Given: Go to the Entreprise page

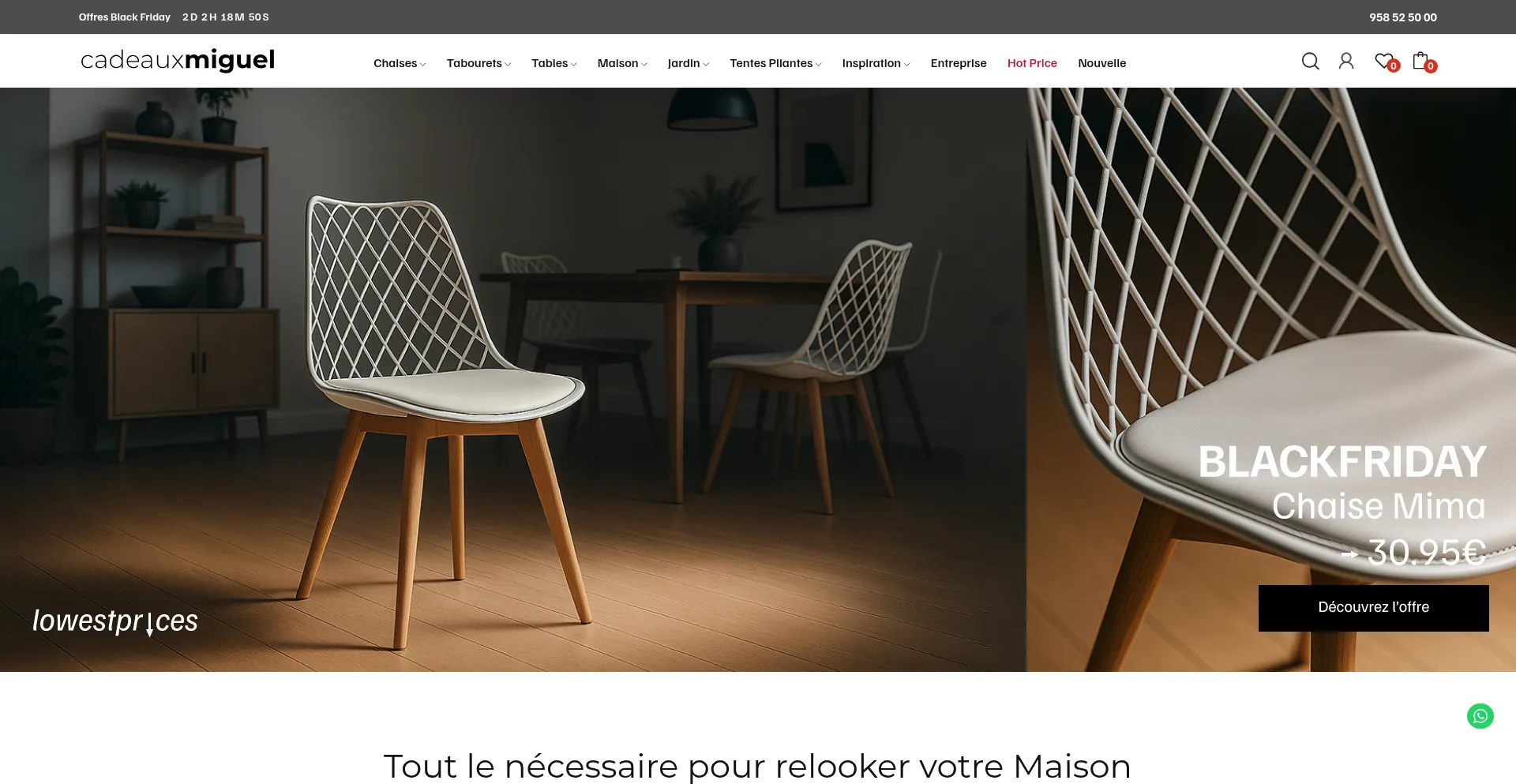Looking at the screenshot, I should tap(959, 63).
